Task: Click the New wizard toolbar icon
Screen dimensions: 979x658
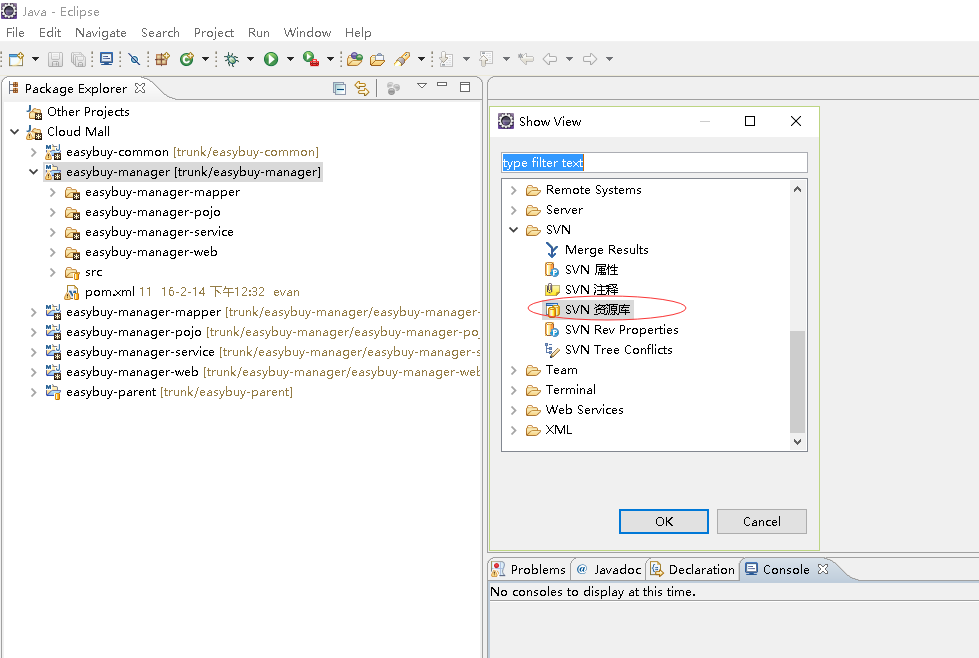Action: click(16, 59)
